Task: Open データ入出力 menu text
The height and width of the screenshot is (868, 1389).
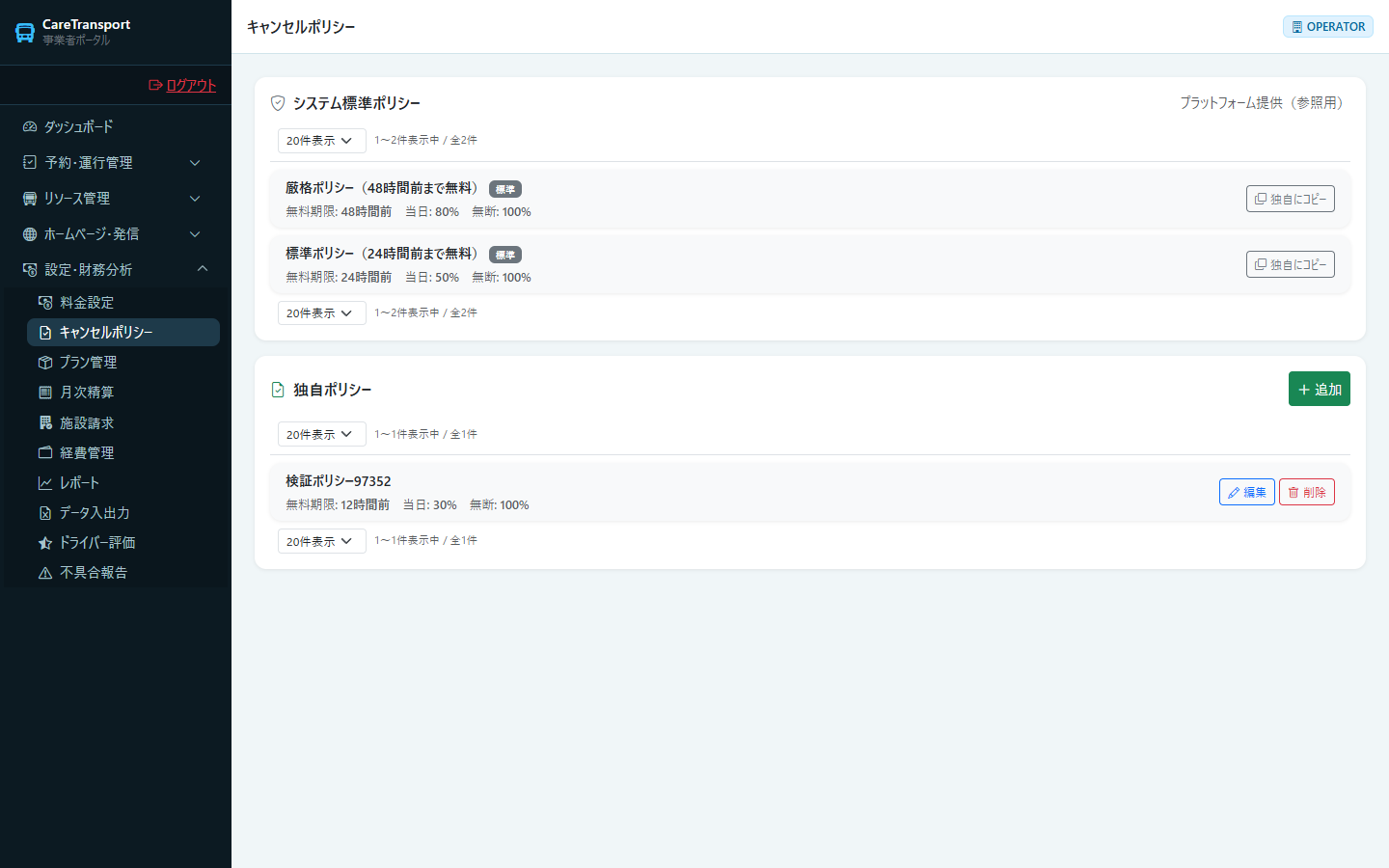Action: (95, 512)
